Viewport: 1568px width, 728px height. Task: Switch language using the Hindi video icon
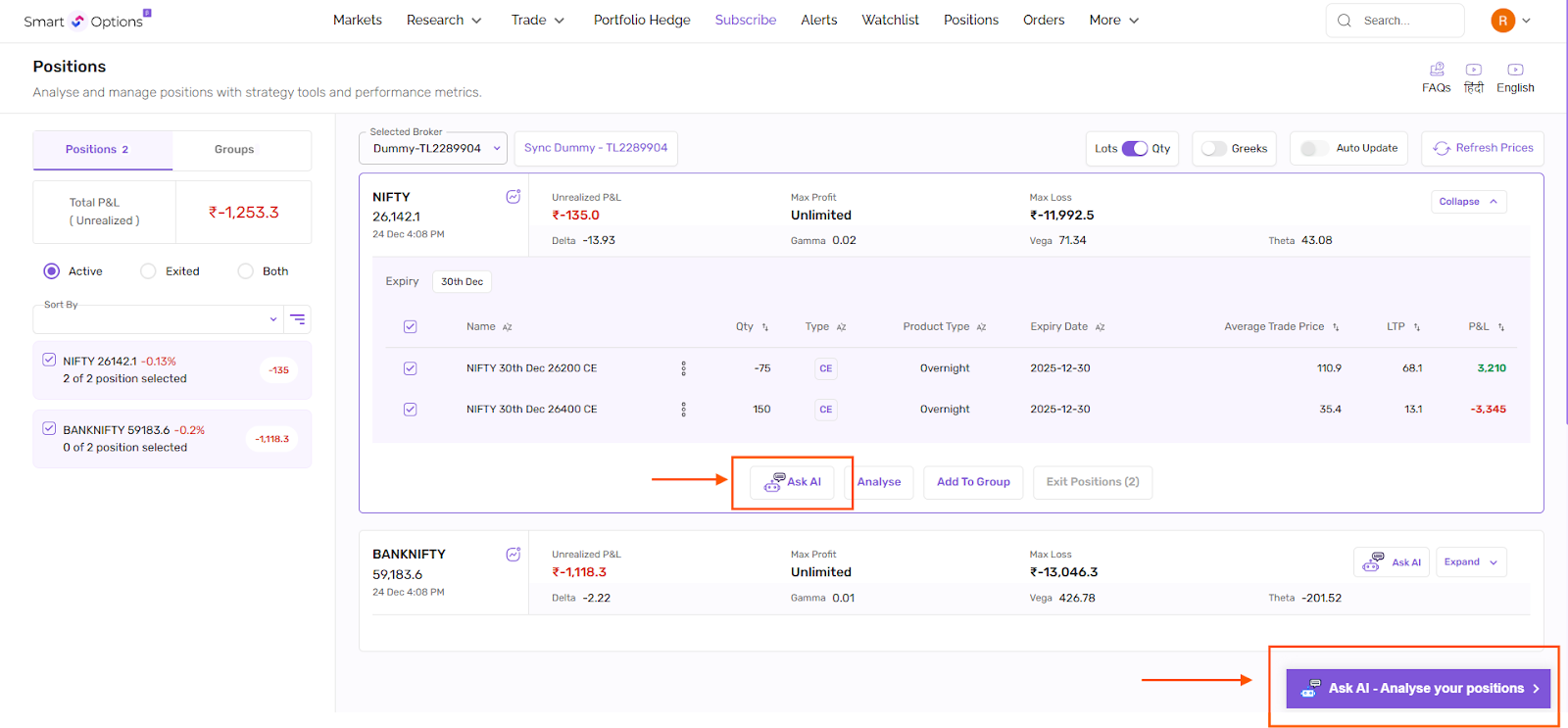click(x=1473, y=71)
